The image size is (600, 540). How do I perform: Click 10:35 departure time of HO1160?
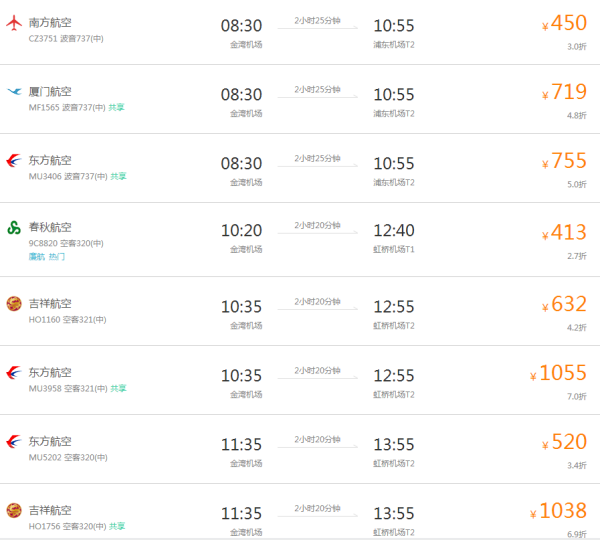coord(241,307)
